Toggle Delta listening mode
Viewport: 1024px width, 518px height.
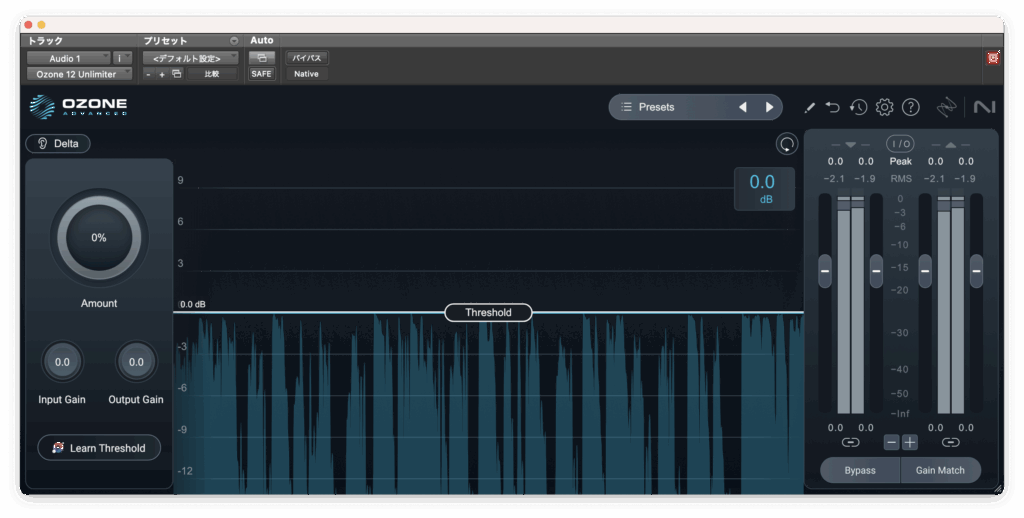pyautogui.click(x=58, y=143)
